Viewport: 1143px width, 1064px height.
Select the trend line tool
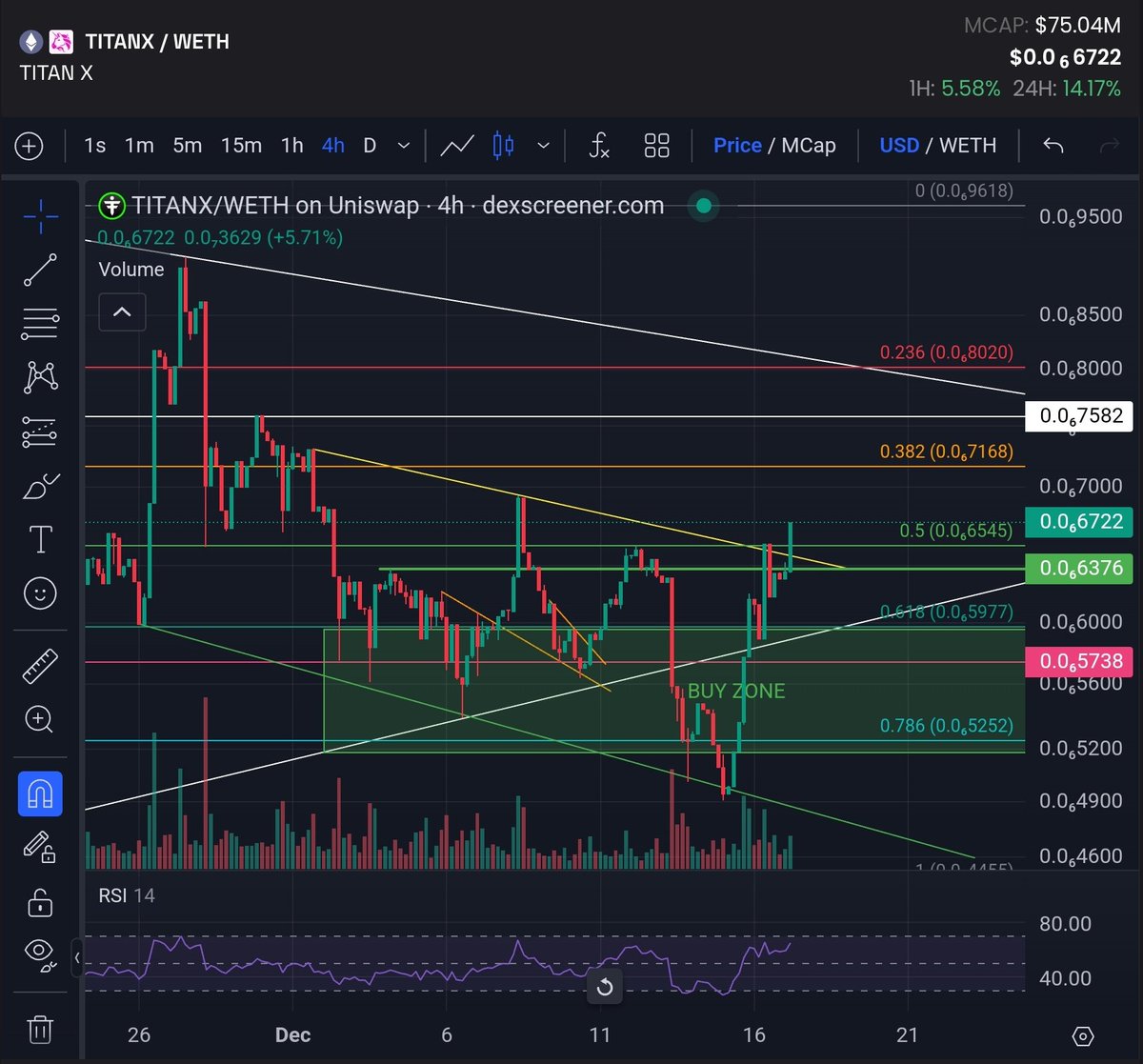(39, 270)
